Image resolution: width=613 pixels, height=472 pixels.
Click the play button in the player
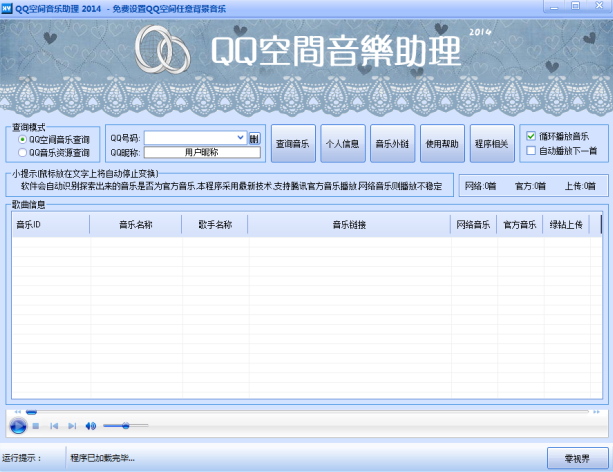[x=18, y=425]
